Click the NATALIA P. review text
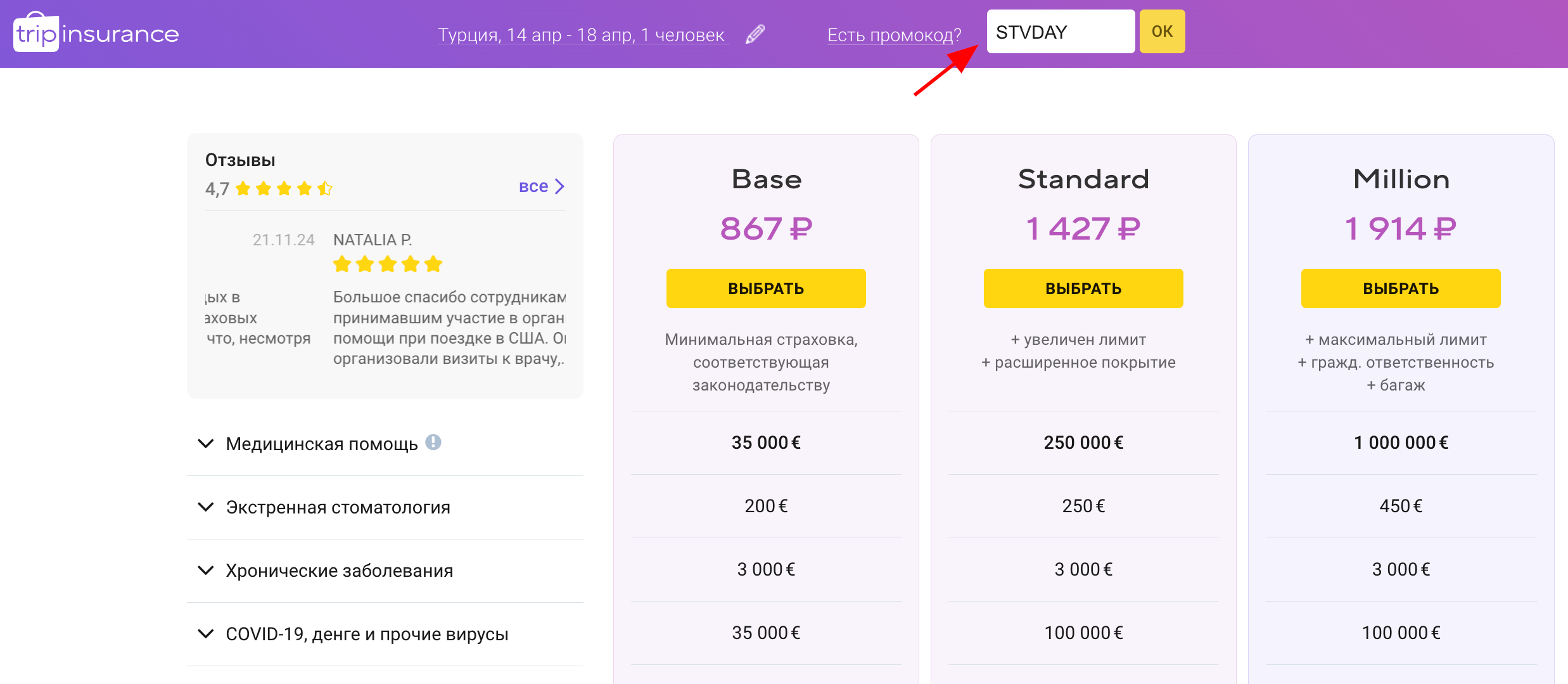1568x684 pixels. coord(449,328)
